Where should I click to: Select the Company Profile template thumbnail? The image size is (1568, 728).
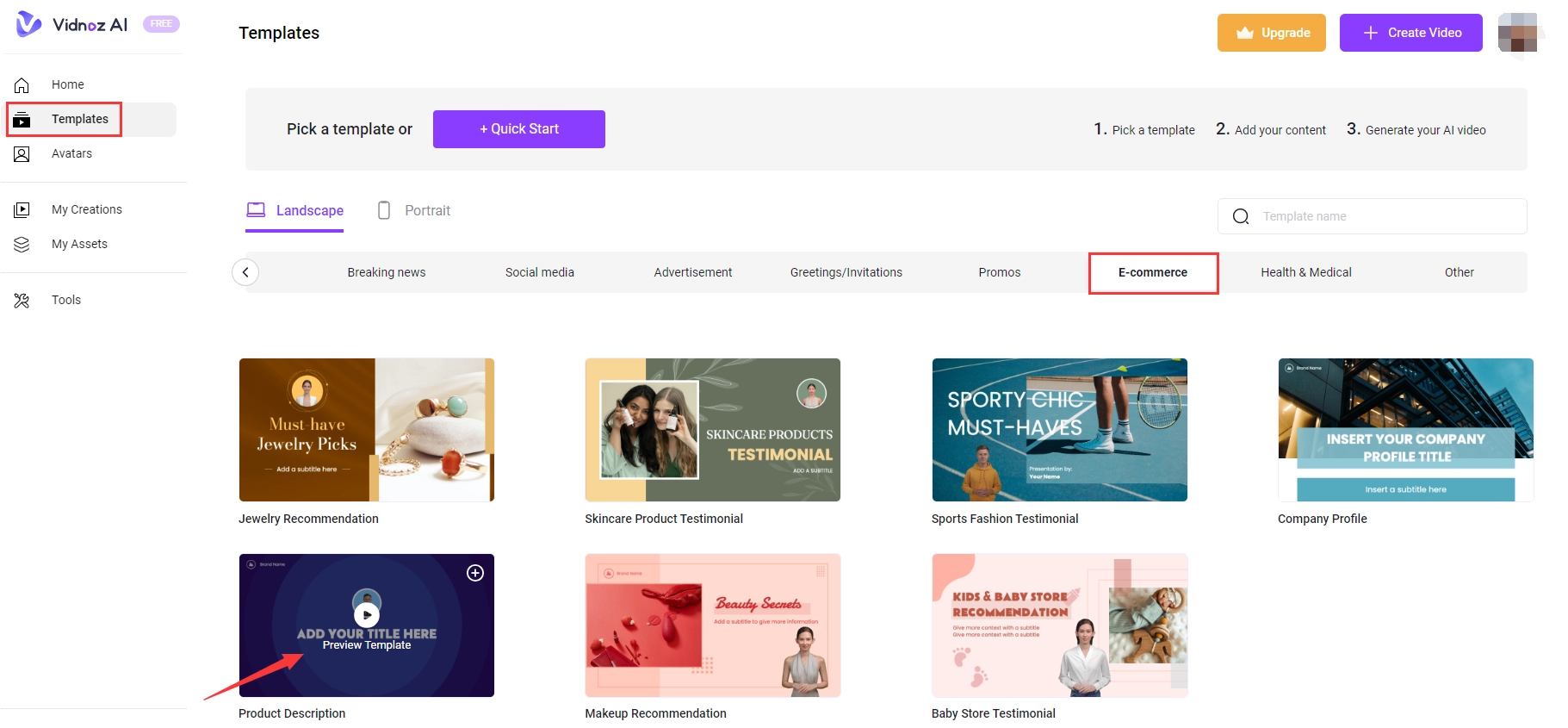(x=1405, y=430)
